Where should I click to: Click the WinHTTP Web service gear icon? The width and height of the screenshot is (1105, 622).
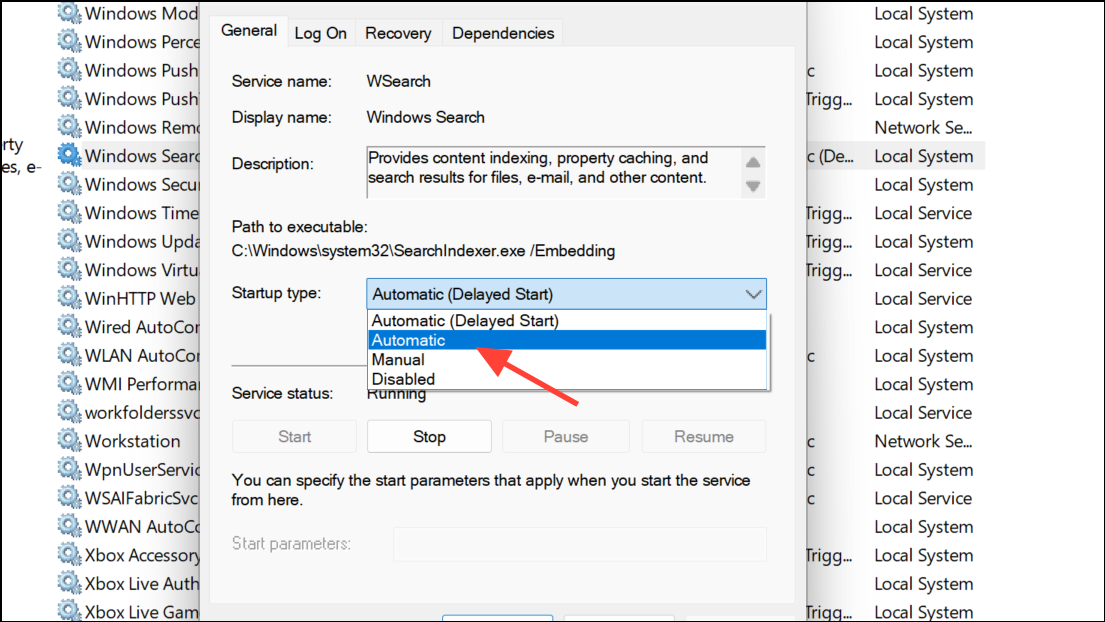point(69,297)
